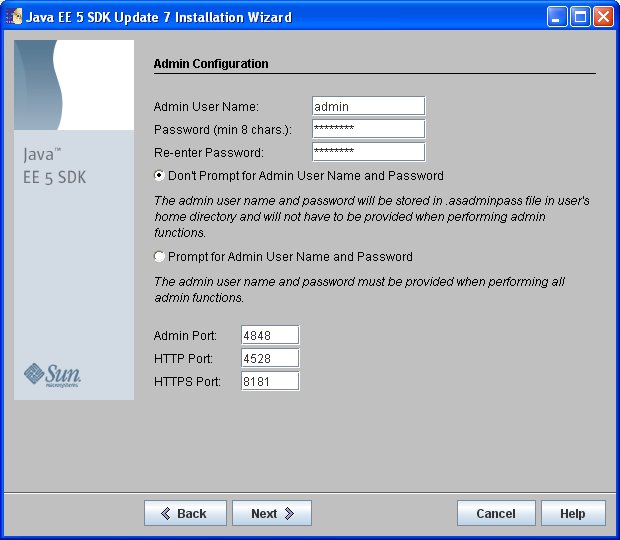Select Prompt for Admin User Name radio button
The image size is (620, 540).
point(159,257)
